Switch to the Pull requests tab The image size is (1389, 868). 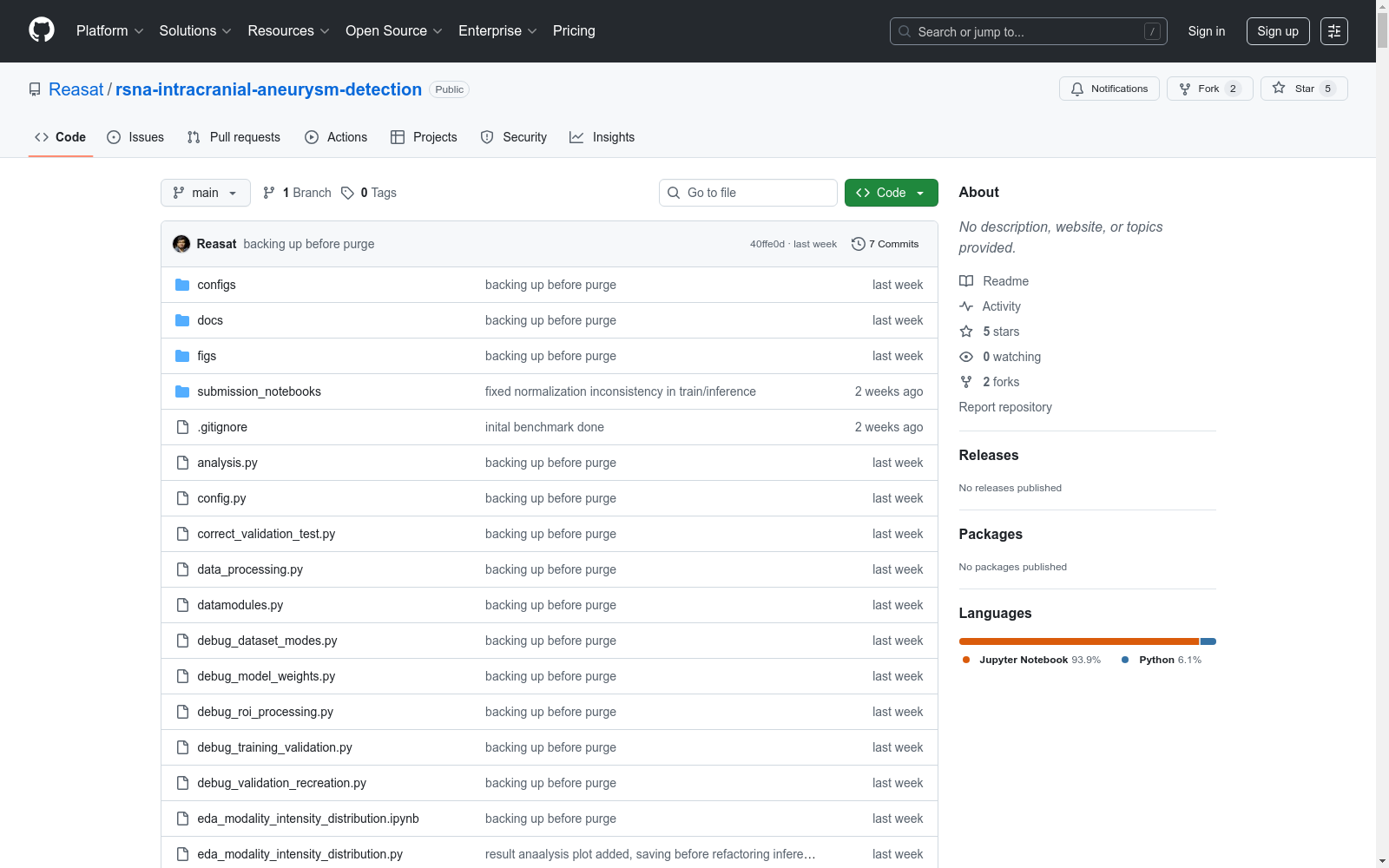234,137
